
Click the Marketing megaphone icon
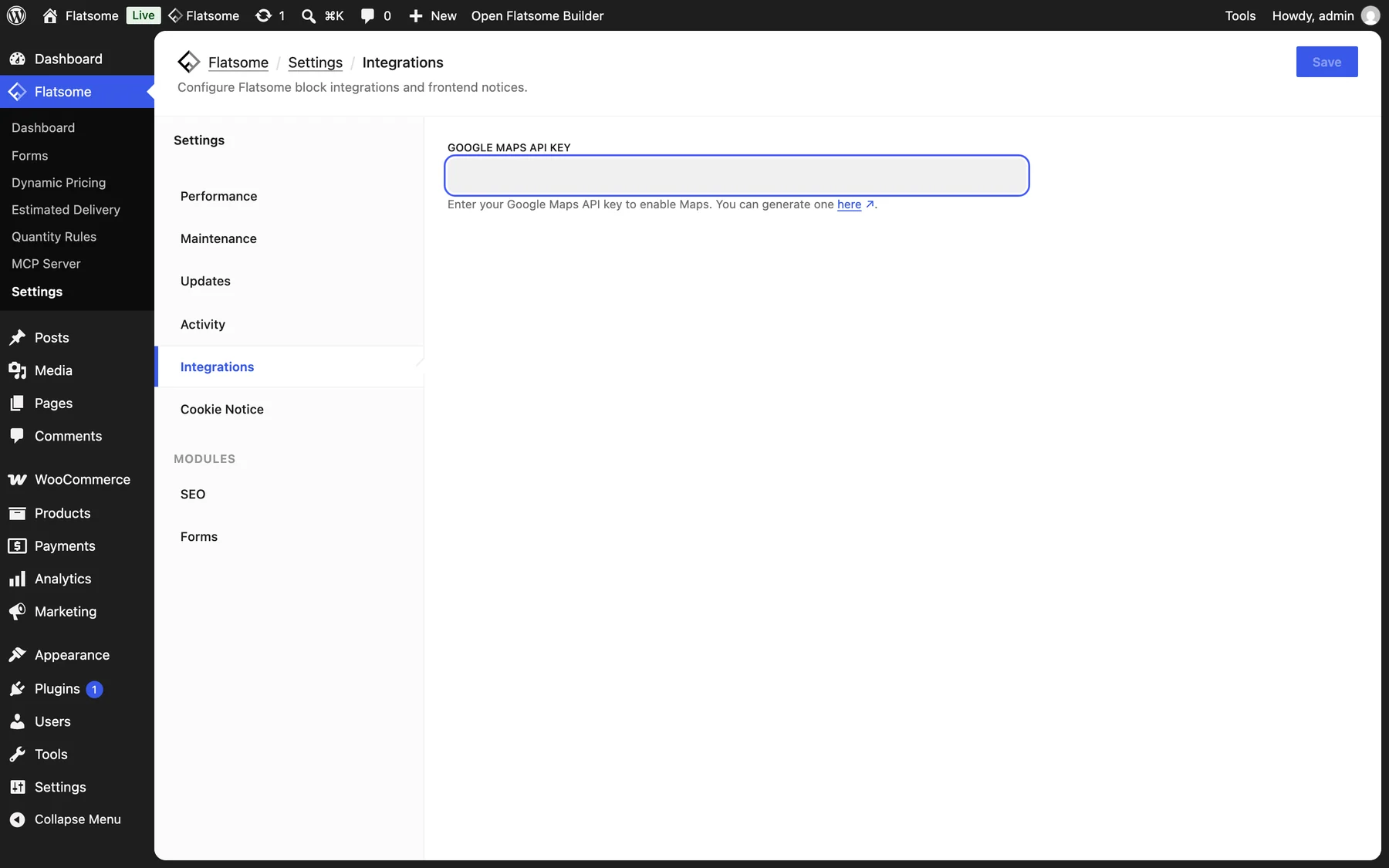click(17, 612)
